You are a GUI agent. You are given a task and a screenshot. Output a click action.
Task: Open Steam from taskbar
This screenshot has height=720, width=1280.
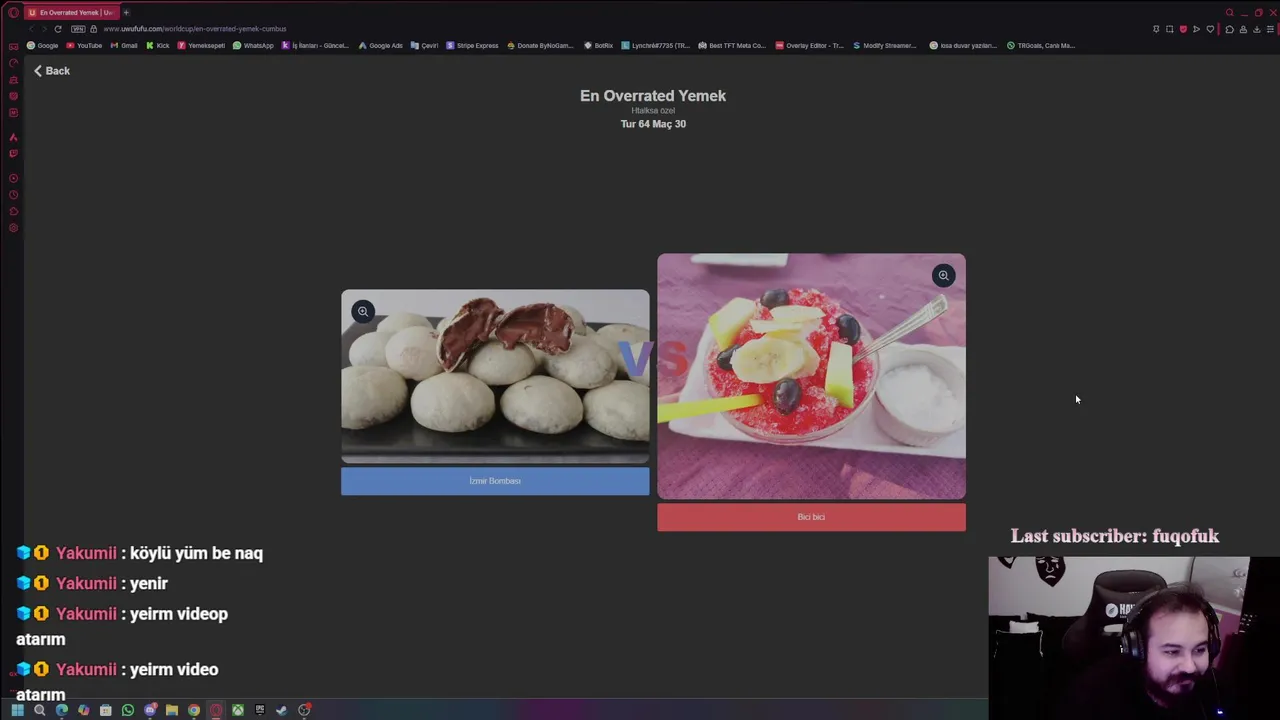click(282, 710)
